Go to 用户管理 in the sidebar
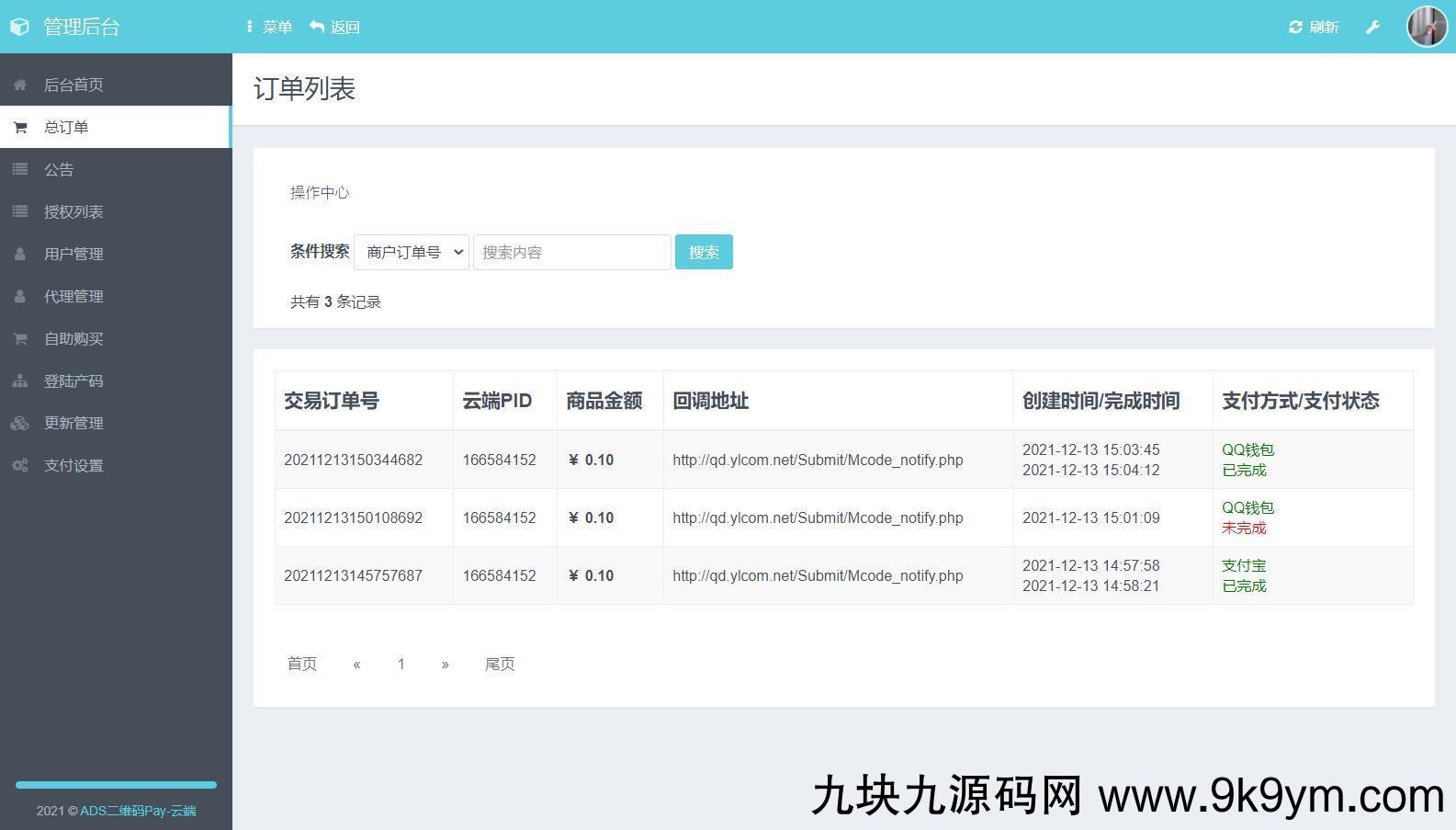 [x=73, y=254]
